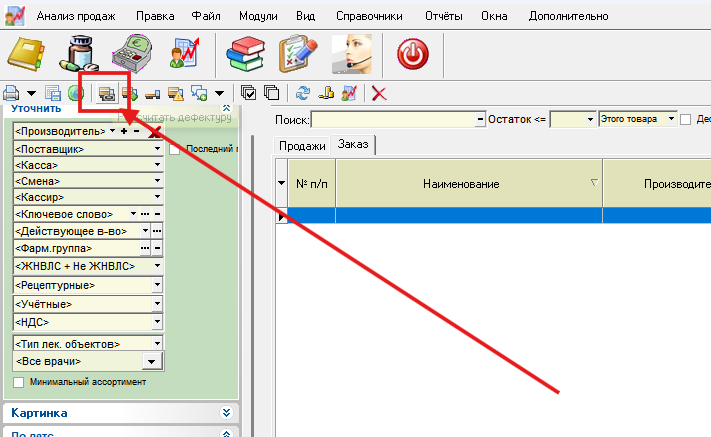Click the printer icon in toolbar
The width and height of the screenshot is (711, 437).
coord(11,93)
